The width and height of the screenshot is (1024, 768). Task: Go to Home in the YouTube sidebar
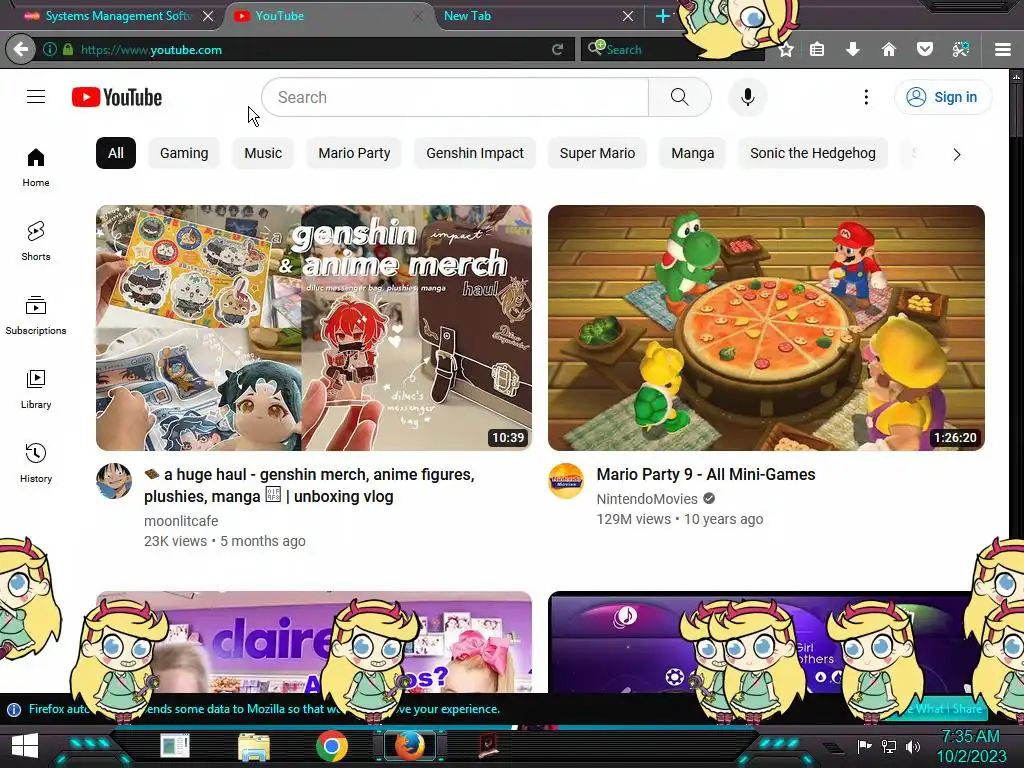click(36, 168)
